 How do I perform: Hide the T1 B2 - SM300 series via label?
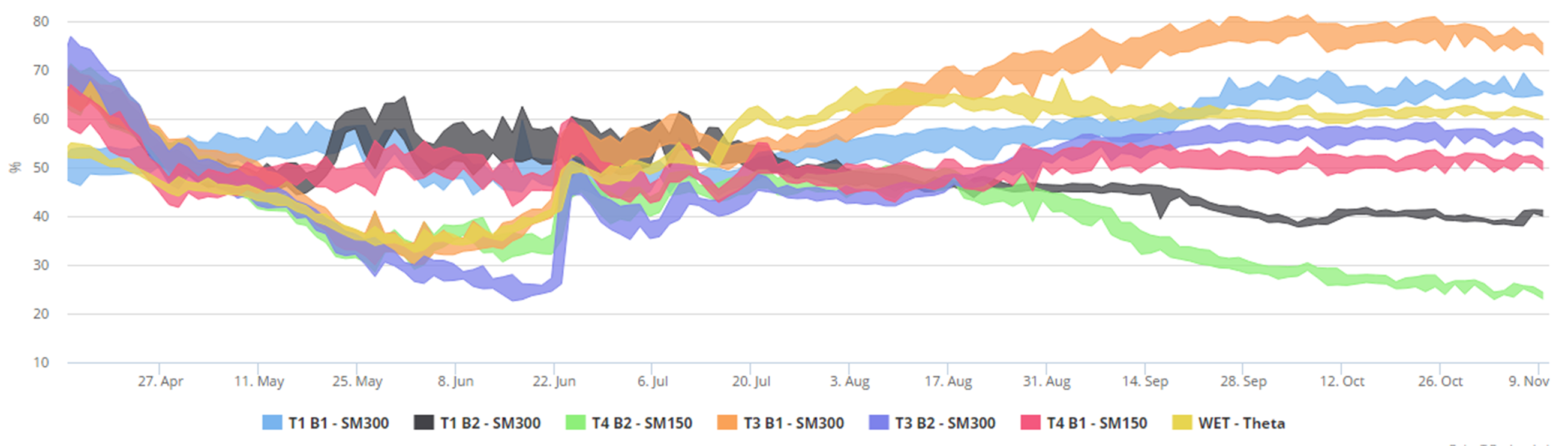coord(490,423)
